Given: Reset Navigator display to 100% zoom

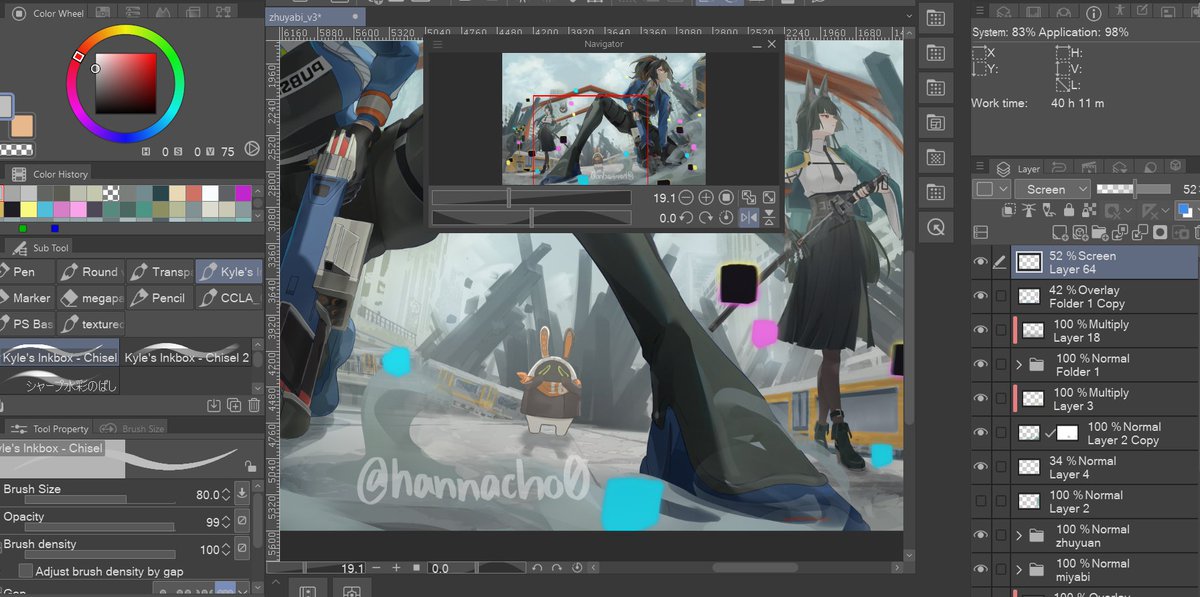Looking at the screenshot, I should [x=727, y=198].
